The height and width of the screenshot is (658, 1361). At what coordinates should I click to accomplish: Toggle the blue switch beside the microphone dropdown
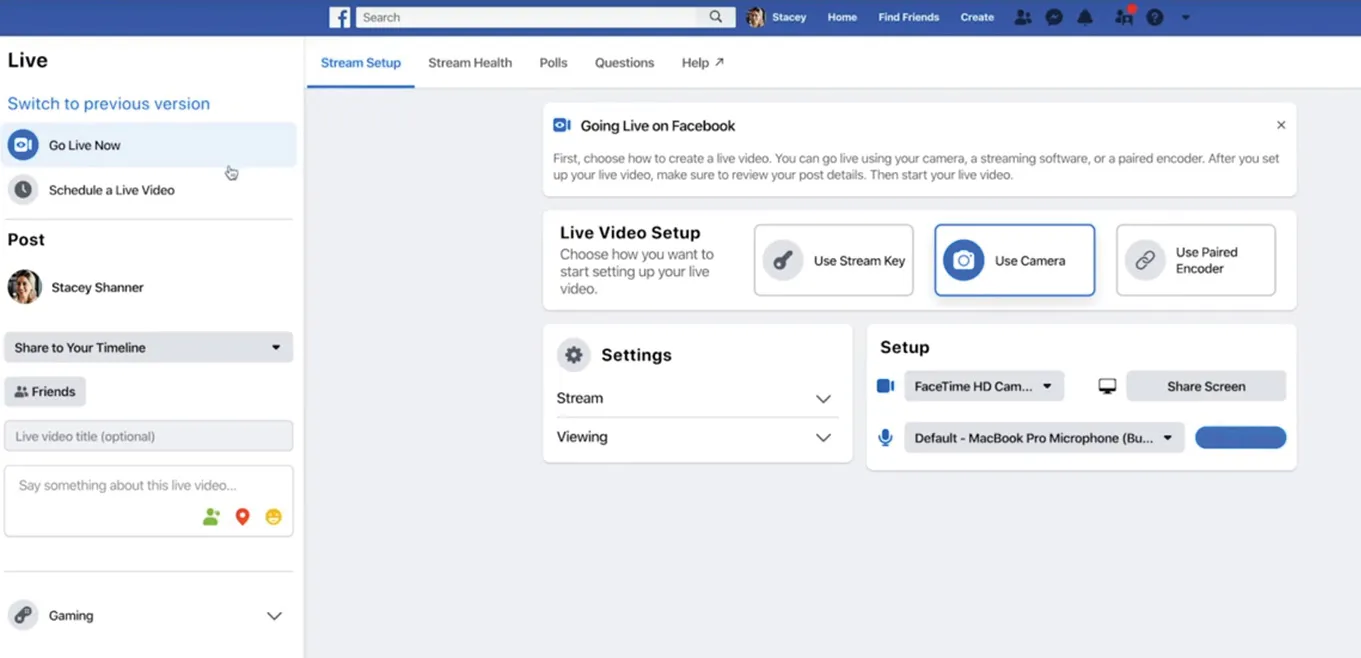point(1240,437)
